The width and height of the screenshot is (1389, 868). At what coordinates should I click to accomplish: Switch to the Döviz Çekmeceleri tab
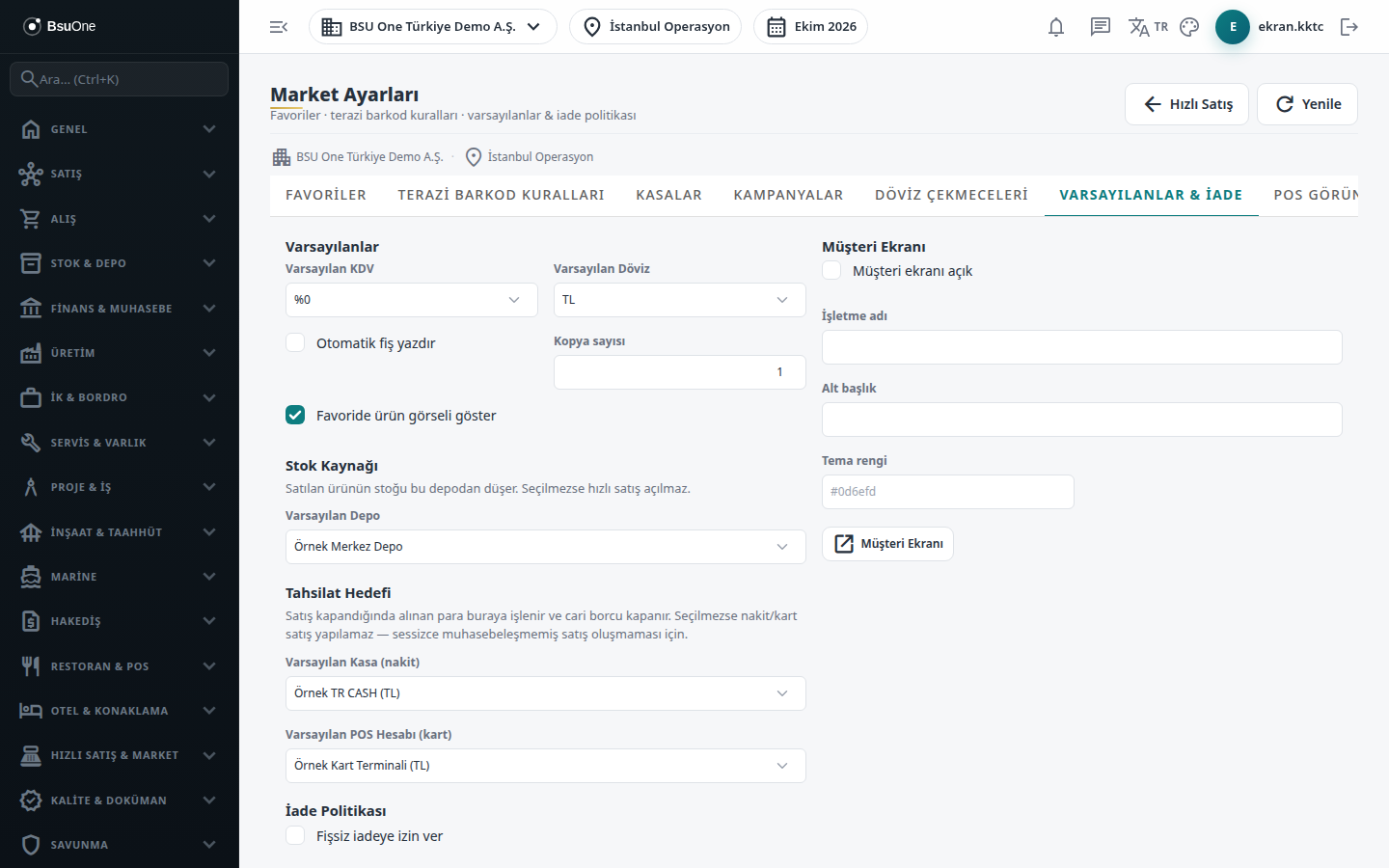point(952,195)
